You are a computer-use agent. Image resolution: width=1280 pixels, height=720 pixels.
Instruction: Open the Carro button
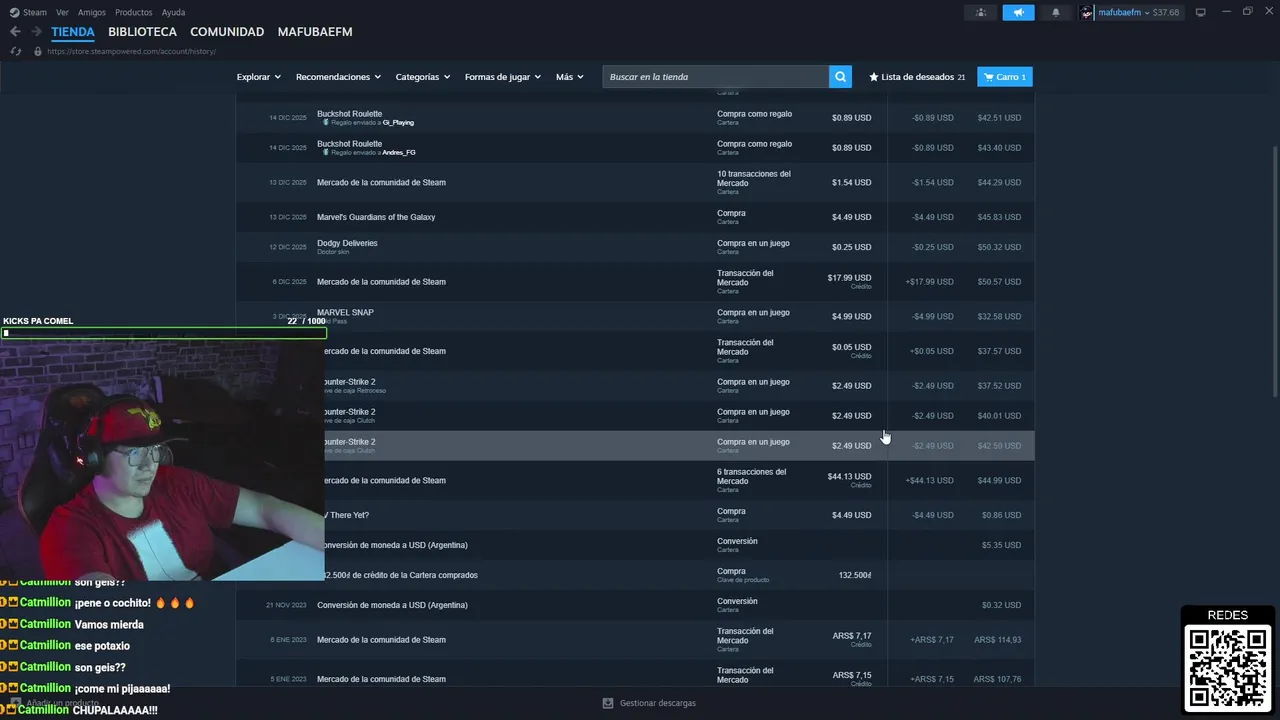(x=1005, y=77)
